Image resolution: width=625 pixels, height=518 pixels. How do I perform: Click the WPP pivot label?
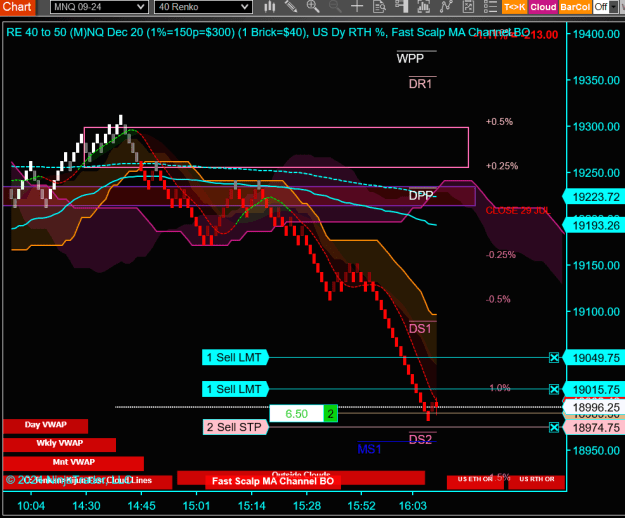[410, 59]
